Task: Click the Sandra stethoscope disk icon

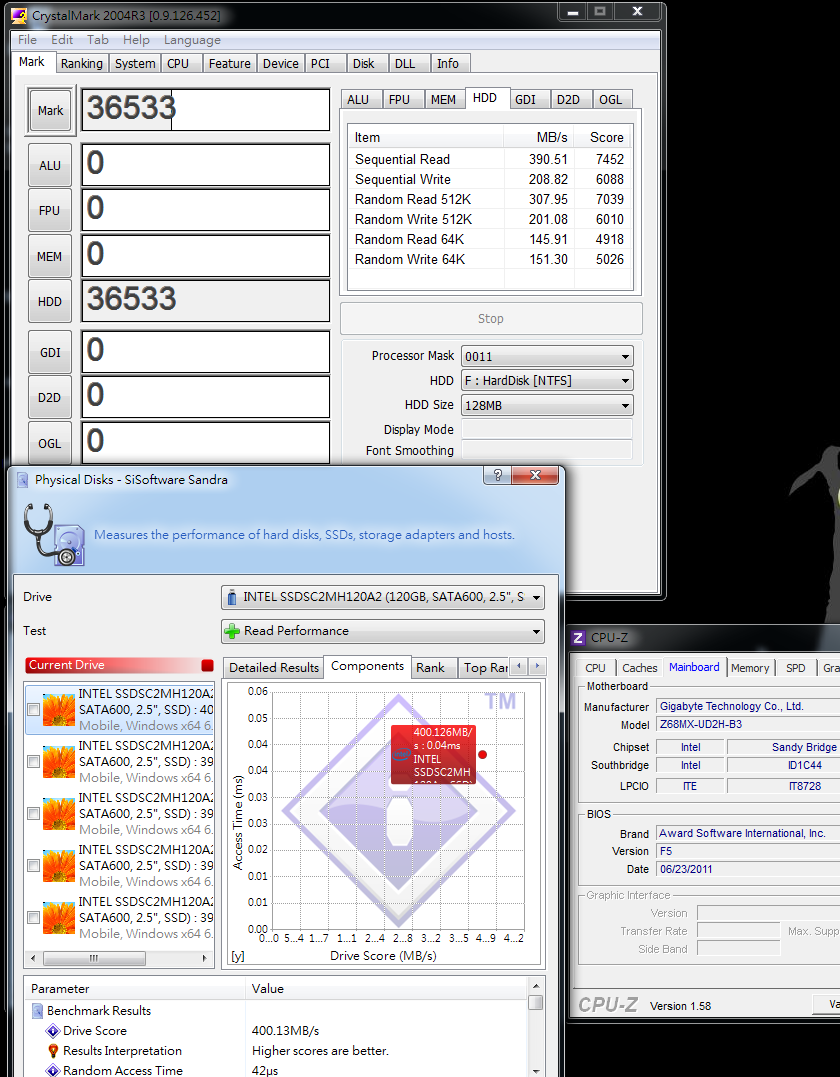Action: click(x=54, y=535)
